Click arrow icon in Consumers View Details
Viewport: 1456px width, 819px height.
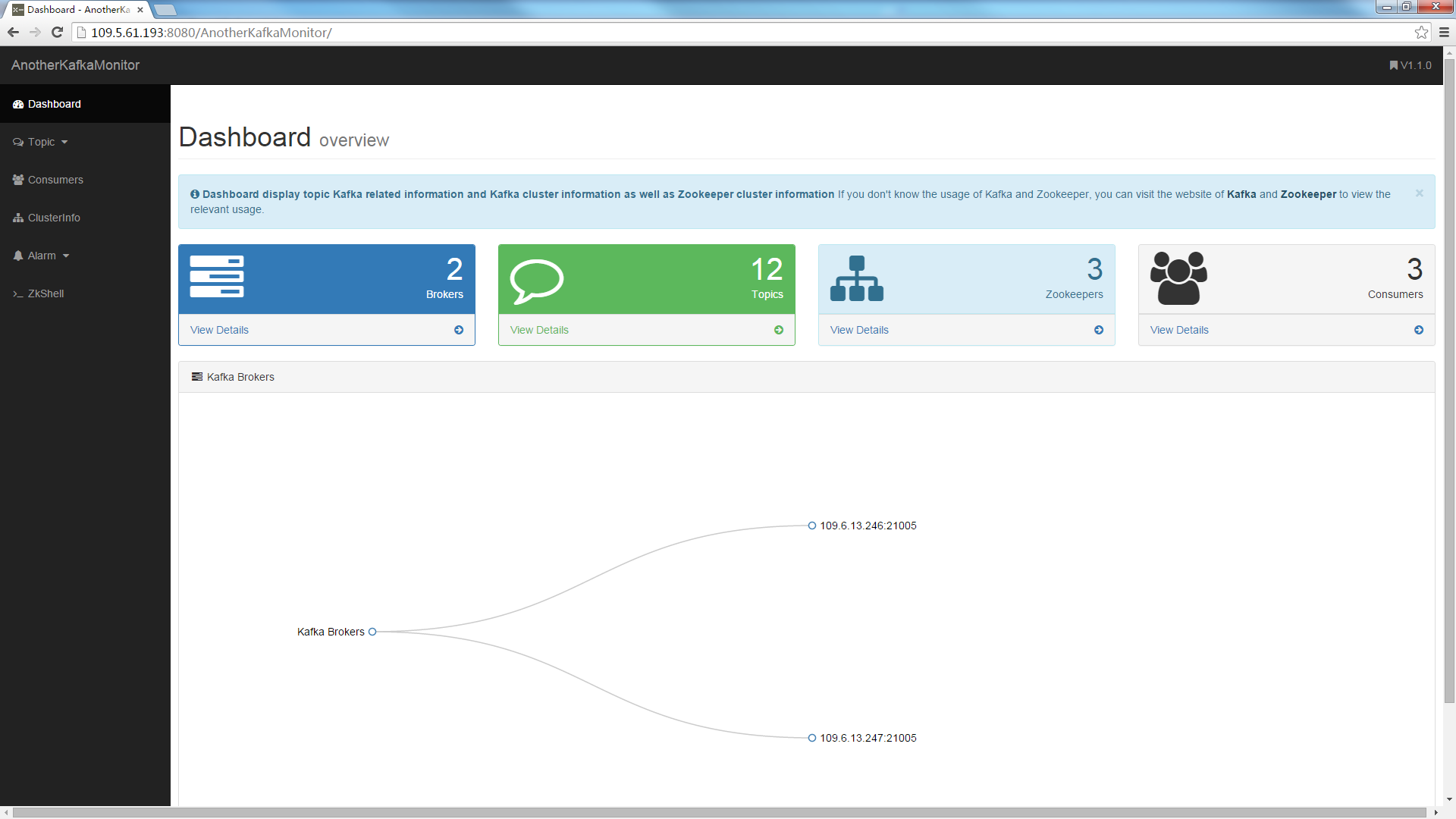(x=1419, y=330)
